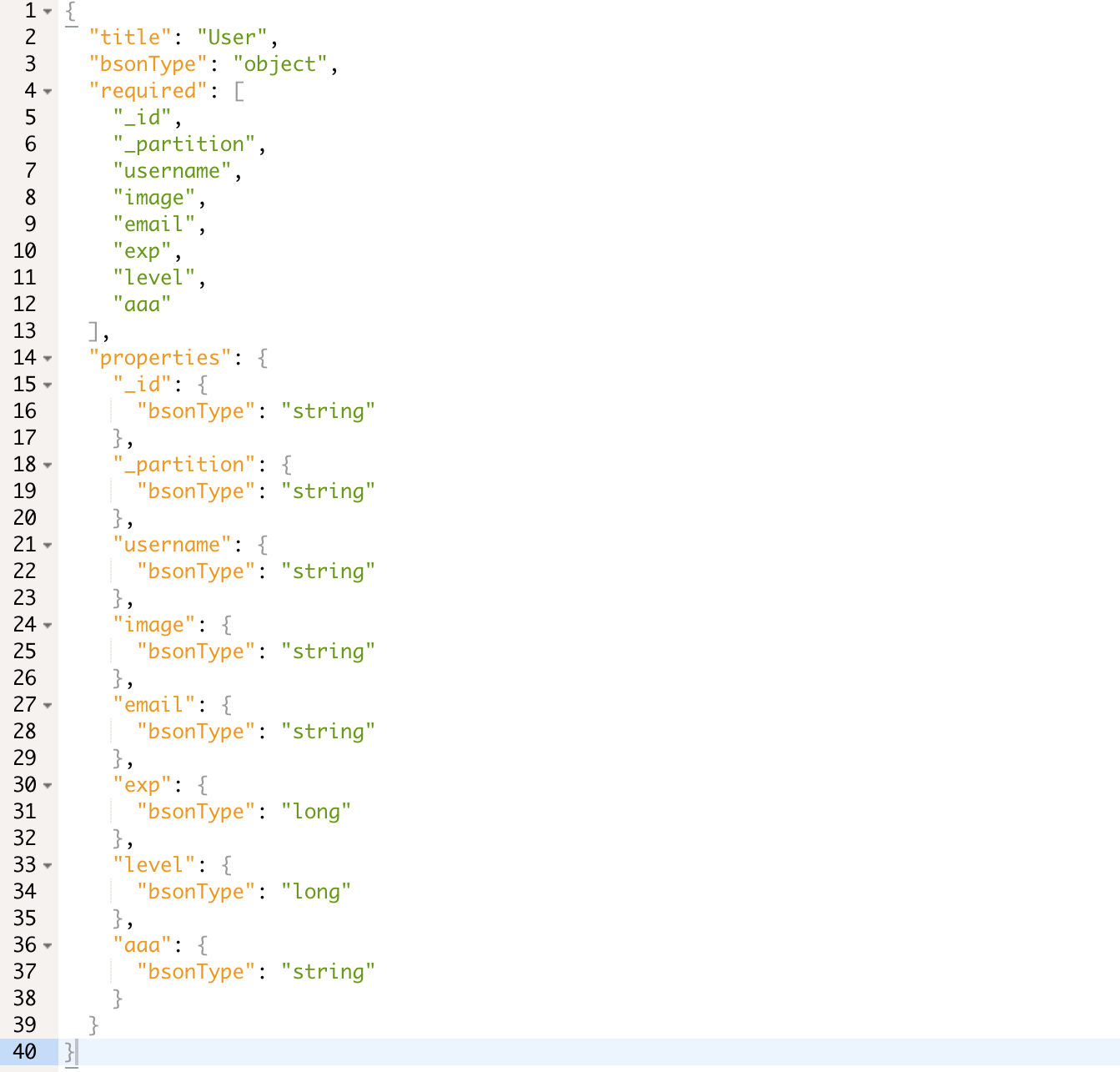Screen dimensions: 1120x1072
Task: Click the "long" value under exp
Action: coord(316,812)
